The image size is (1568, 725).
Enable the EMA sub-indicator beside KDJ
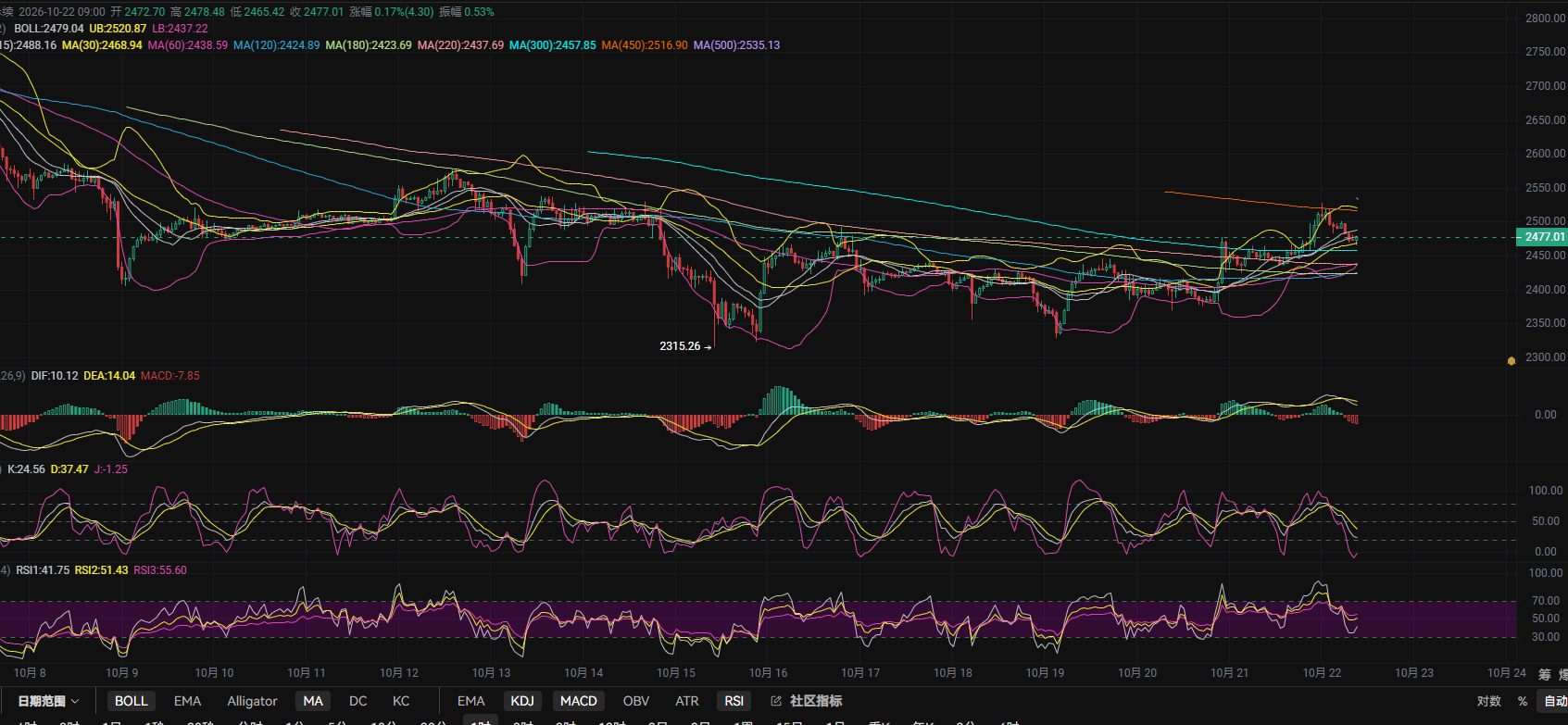470,701
